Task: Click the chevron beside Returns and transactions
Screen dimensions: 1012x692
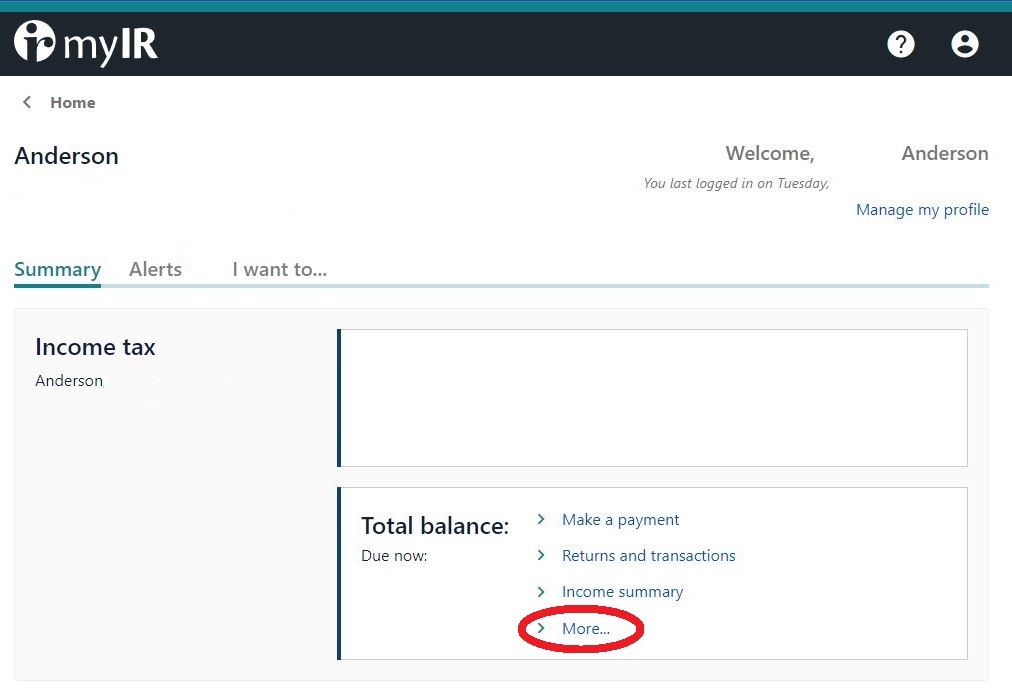Action: click(x=541, y=555)
